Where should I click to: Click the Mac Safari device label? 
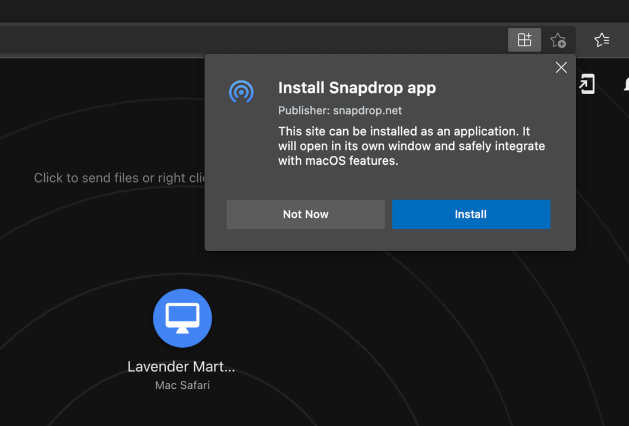[183, 385]
